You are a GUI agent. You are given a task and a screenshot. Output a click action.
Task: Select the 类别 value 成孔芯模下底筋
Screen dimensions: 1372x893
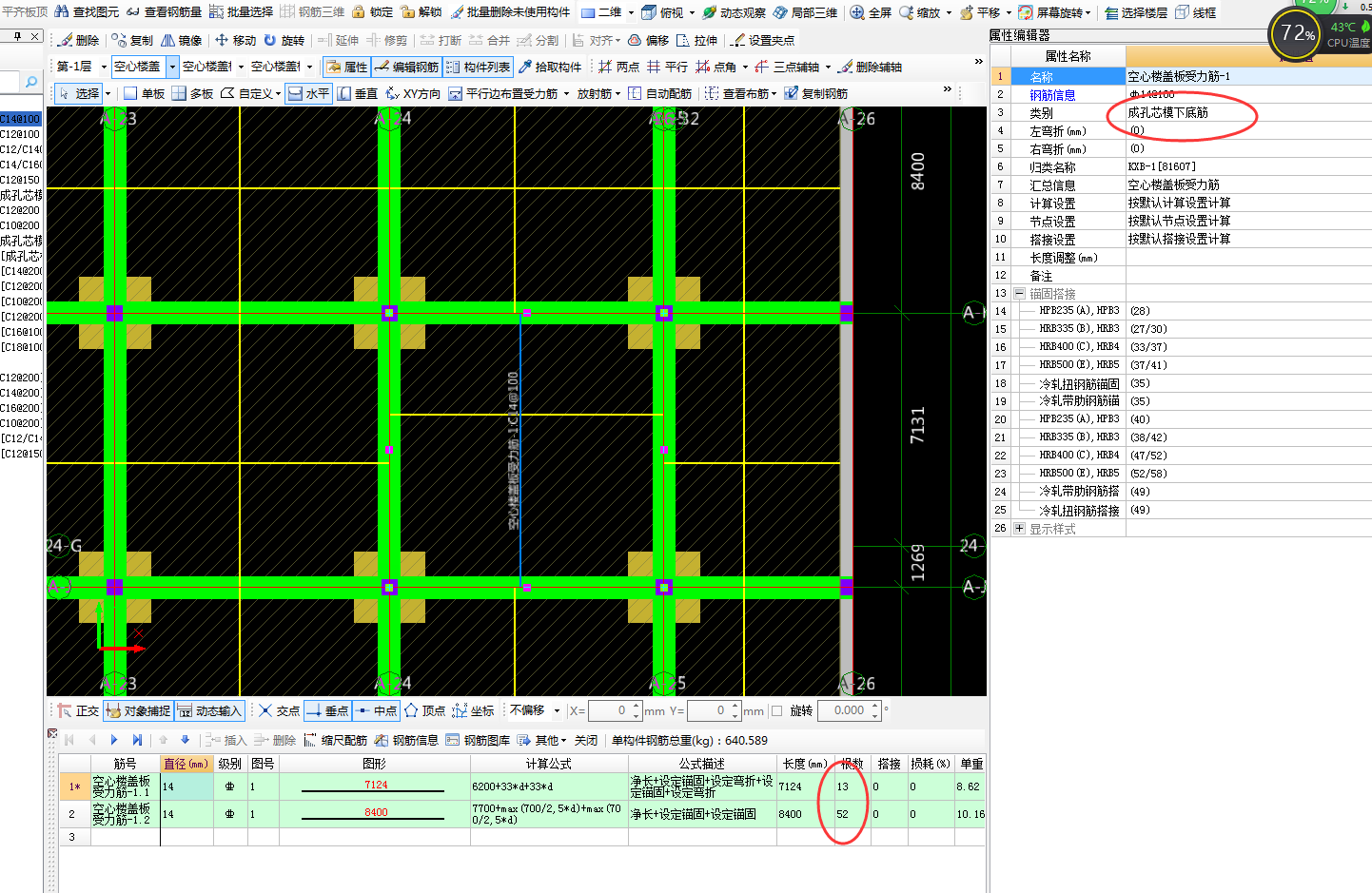click(x=1167, y=112)
